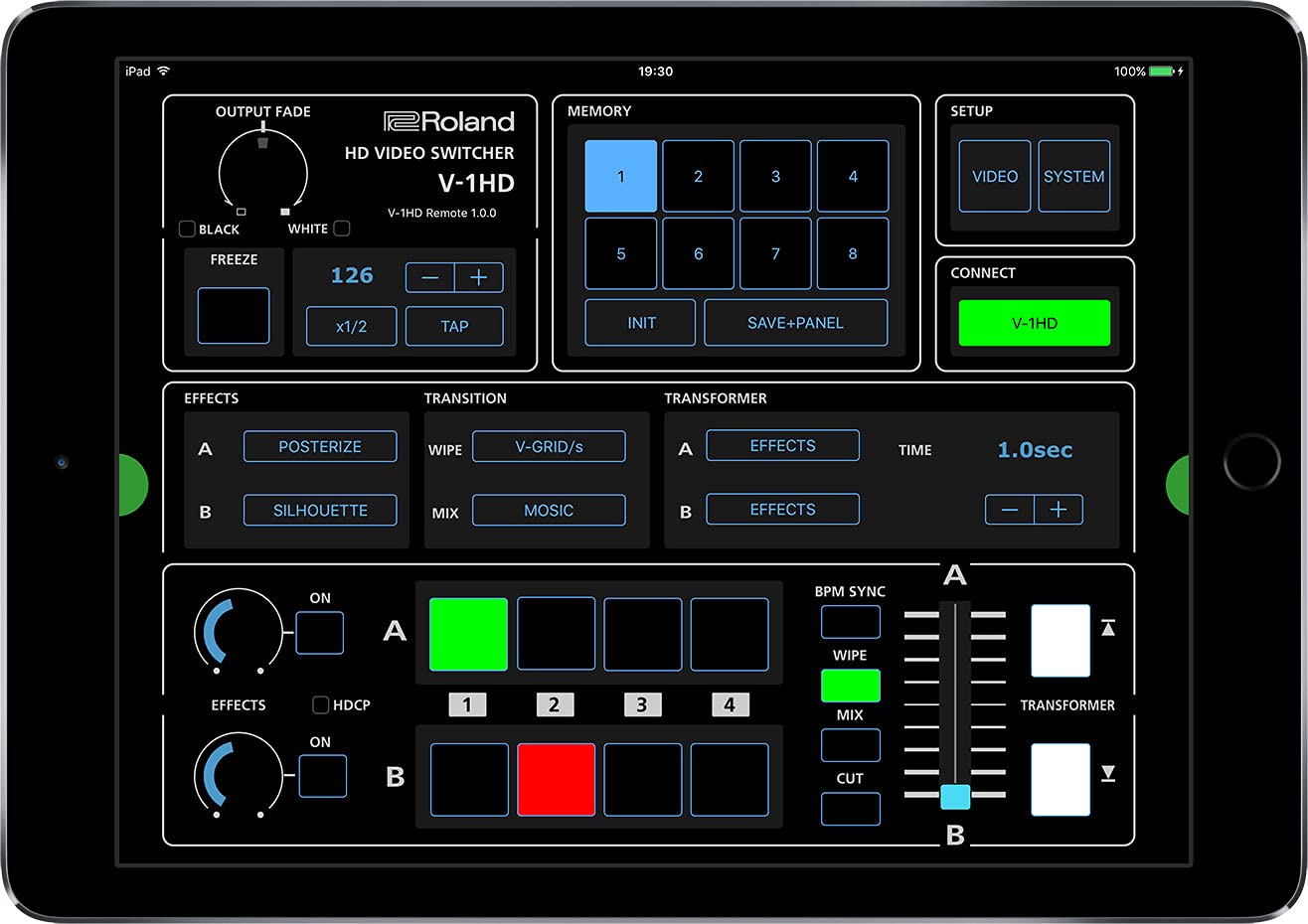Open the effects B selector showing SILHOUETTE
1308x924 pixels.
pos(320,510)
